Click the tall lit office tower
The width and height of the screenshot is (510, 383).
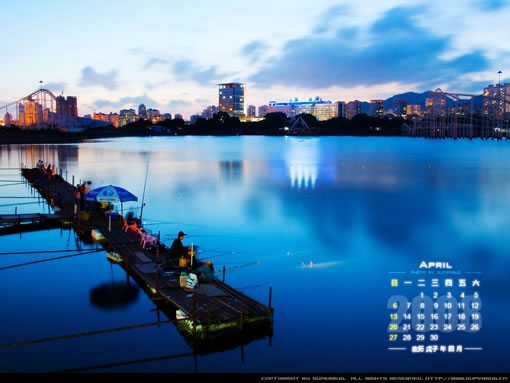[232, 100]
